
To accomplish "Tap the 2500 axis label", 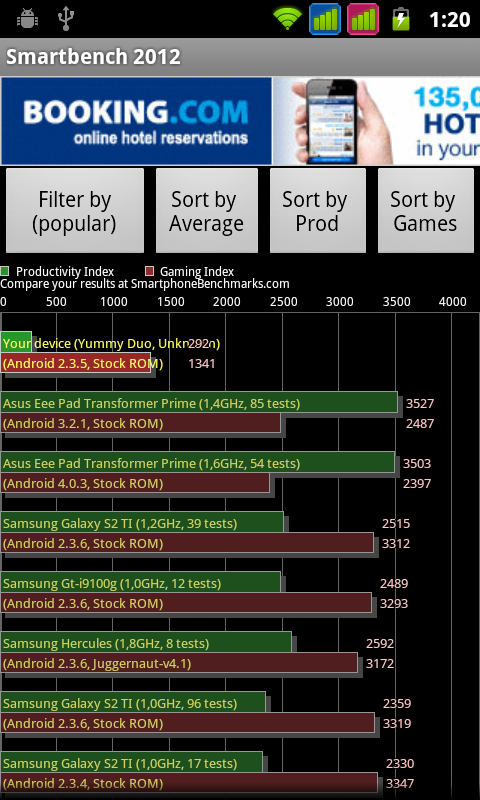I will tap(284, 302).
